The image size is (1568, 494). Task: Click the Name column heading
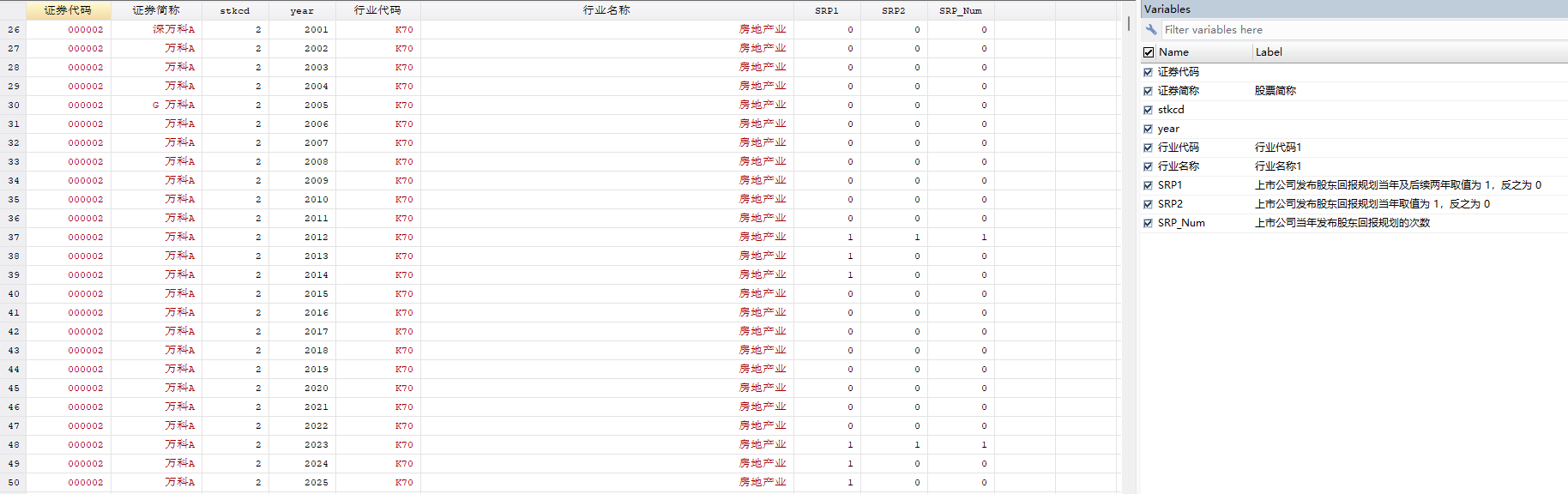coord(1173,52)
